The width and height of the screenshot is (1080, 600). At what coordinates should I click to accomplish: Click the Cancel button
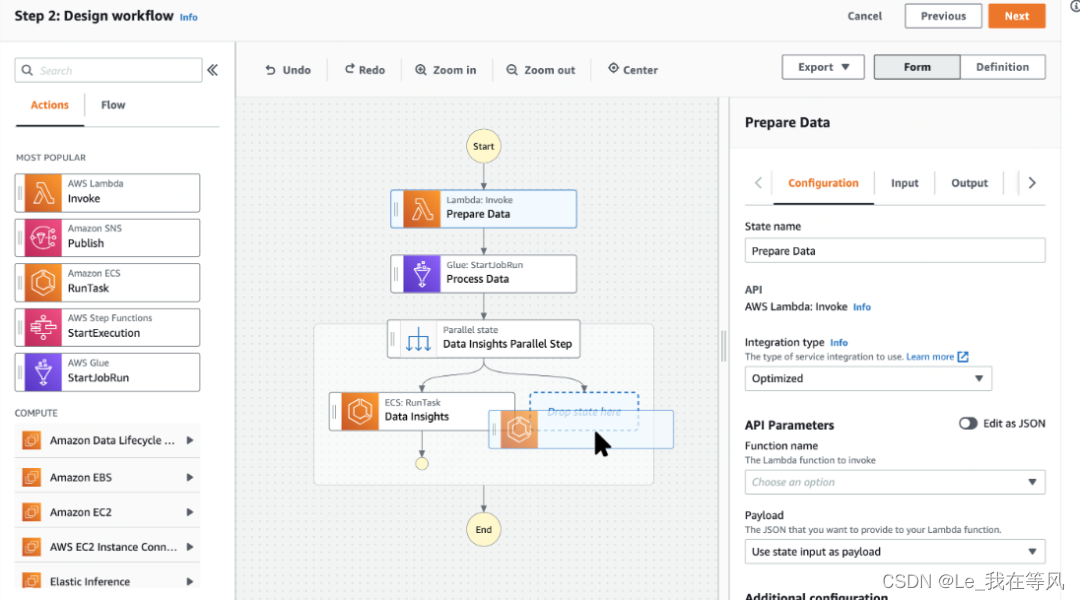(864, 16)
